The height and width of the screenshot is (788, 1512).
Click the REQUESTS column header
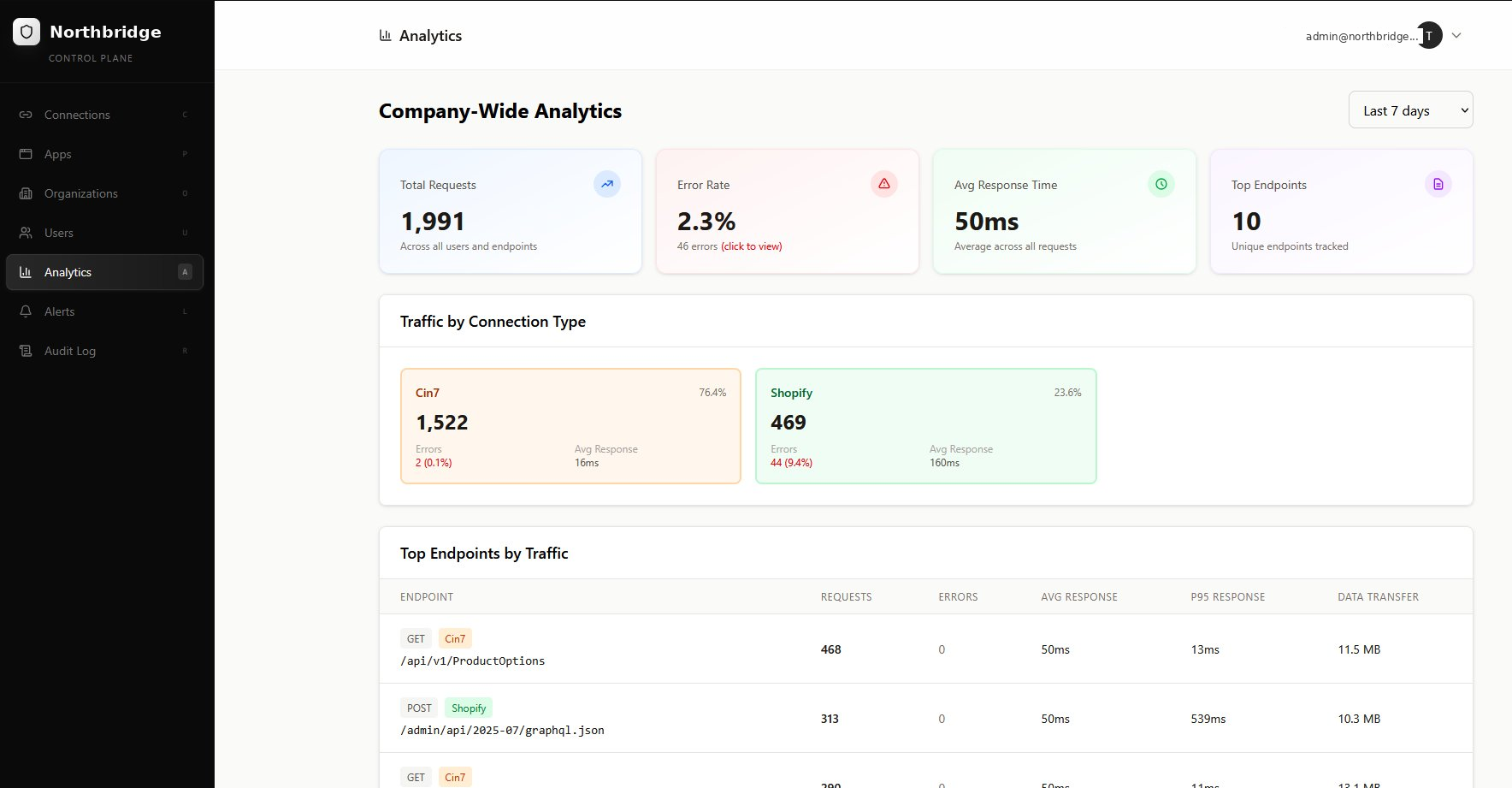coord(847,597)
